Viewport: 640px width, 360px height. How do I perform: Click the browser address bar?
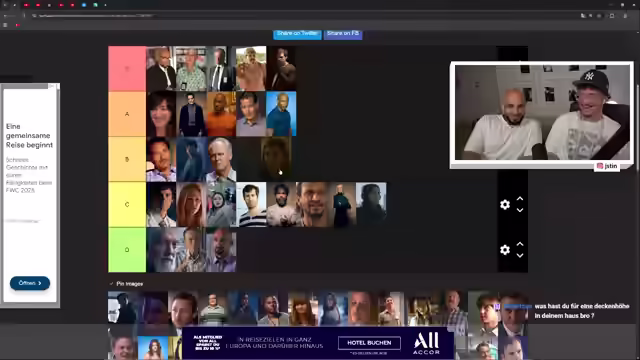[x=286, y=16]
